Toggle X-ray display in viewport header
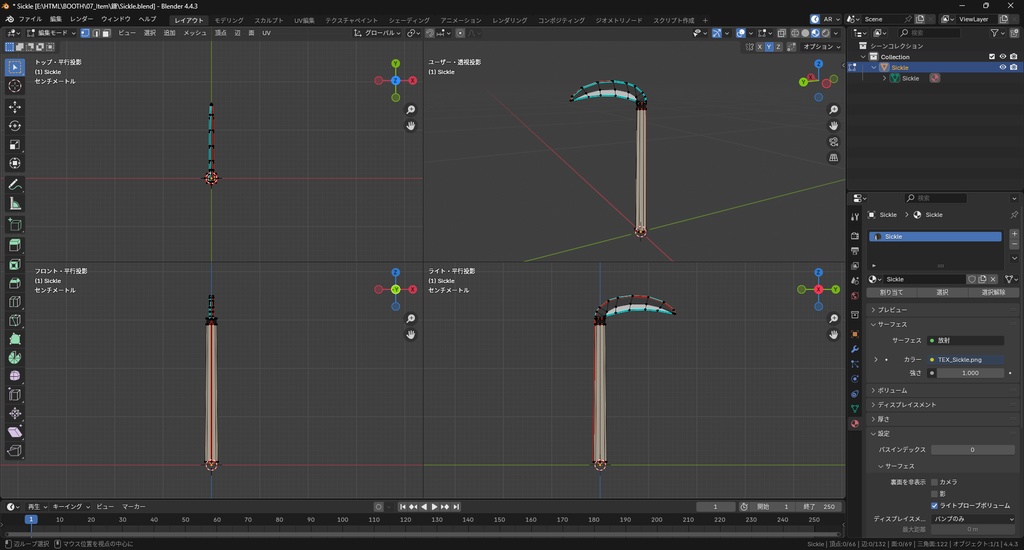 (782, 33)
